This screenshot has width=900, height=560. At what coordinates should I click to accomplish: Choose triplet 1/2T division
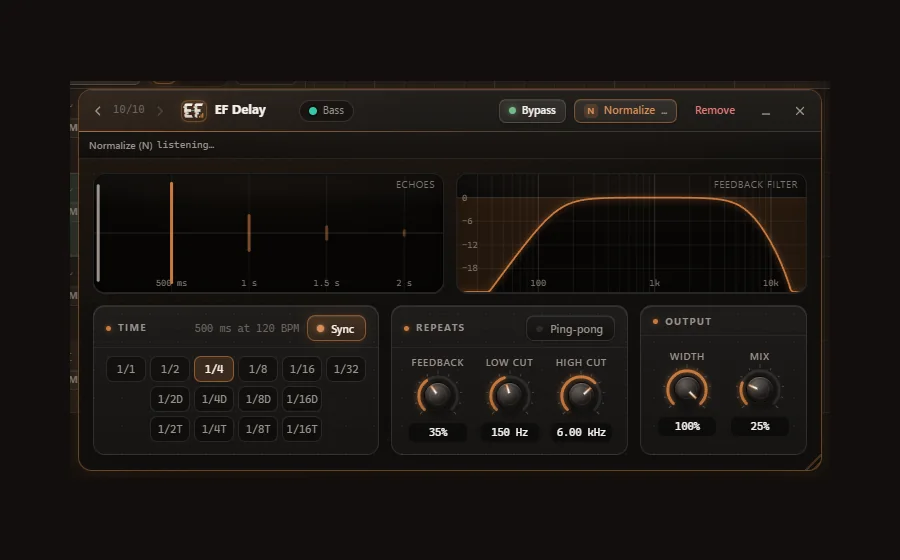pos(170,429)
